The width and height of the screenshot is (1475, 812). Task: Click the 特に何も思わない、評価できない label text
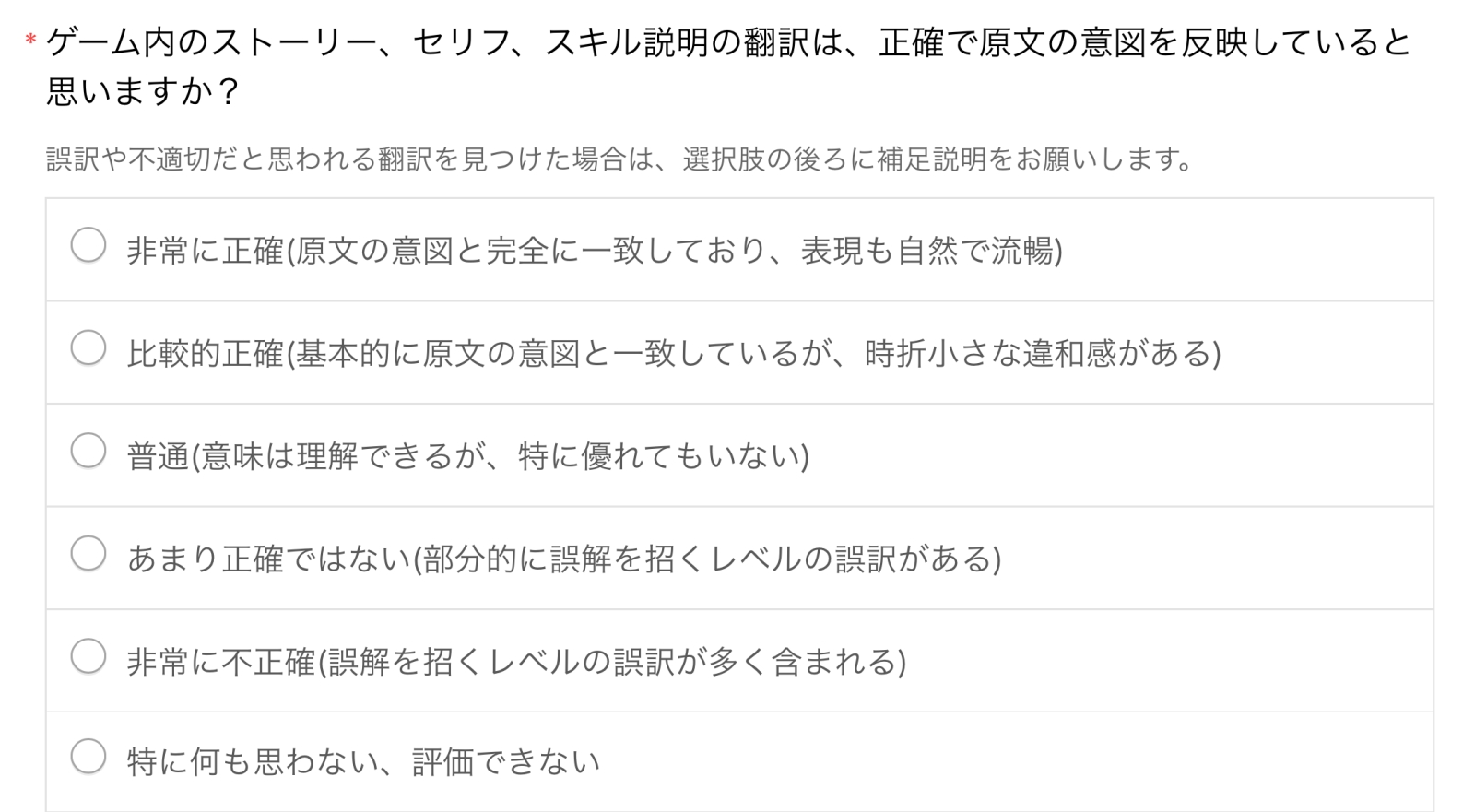click(x=363, y=762)
